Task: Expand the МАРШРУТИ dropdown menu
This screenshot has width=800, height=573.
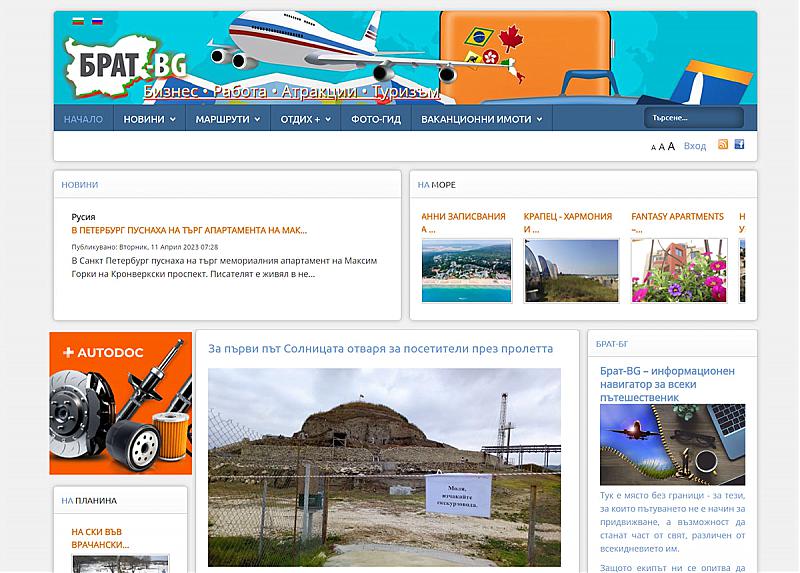Action: coord(228,119)
